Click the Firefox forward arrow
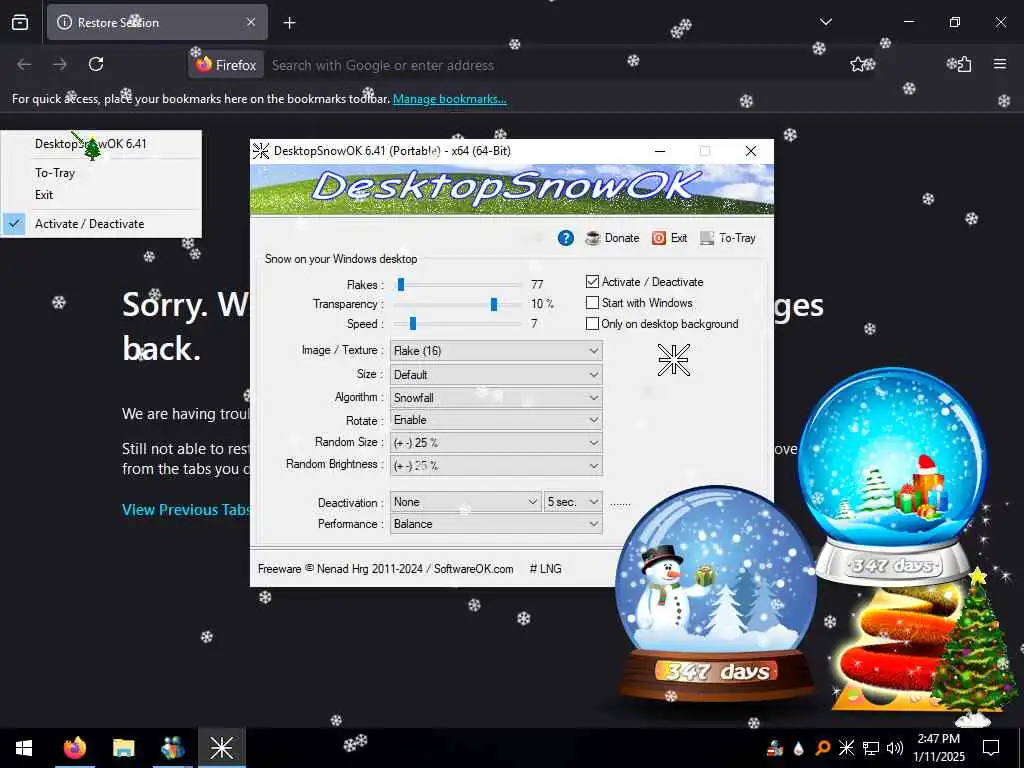Image resolution: width=1024 pixels, height=768 pixels. (x=60, y=64)
